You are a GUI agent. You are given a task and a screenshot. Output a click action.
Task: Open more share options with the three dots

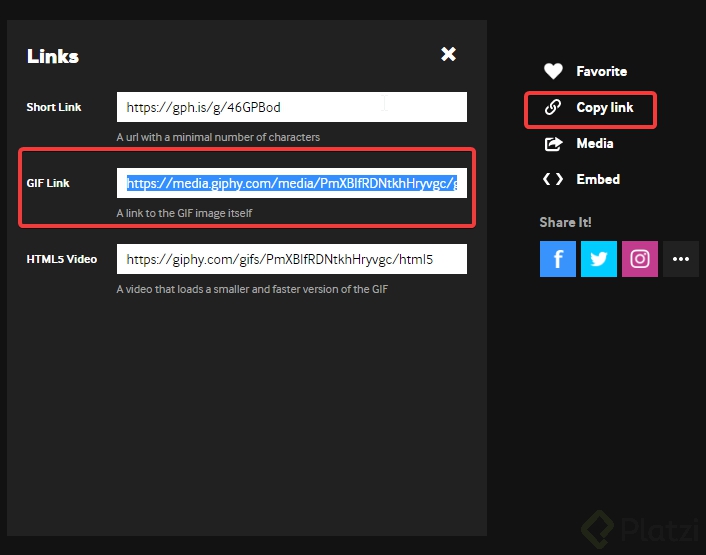(681, 259)
